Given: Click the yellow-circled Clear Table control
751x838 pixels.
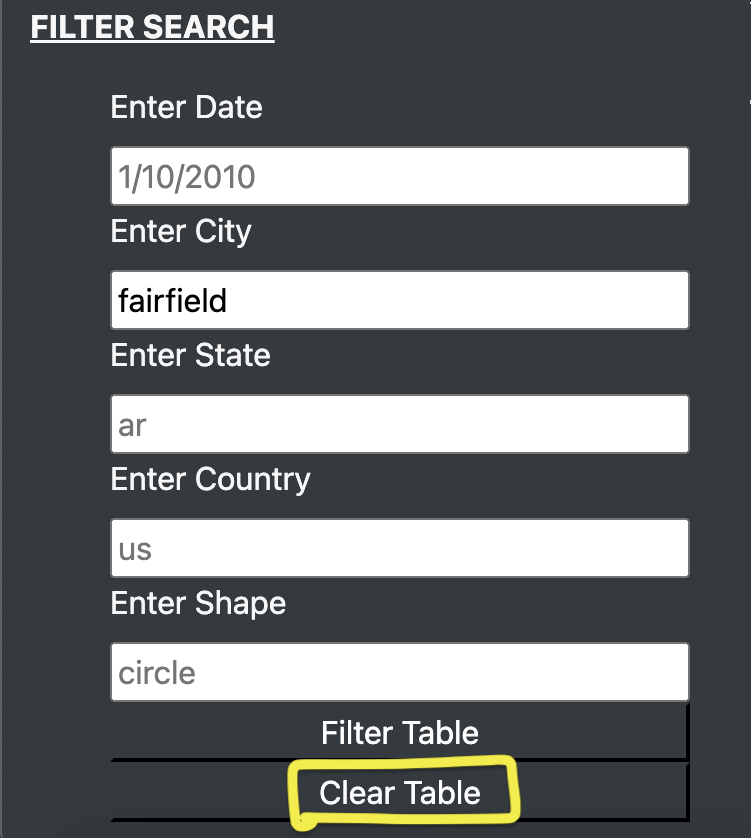Looking at the screenshot, I should [400, 791].
